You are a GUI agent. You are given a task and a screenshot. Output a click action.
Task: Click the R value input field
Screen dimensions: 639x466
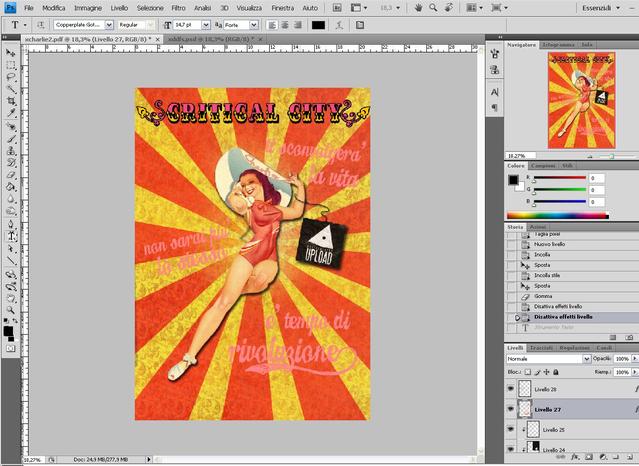coord(597,178)
